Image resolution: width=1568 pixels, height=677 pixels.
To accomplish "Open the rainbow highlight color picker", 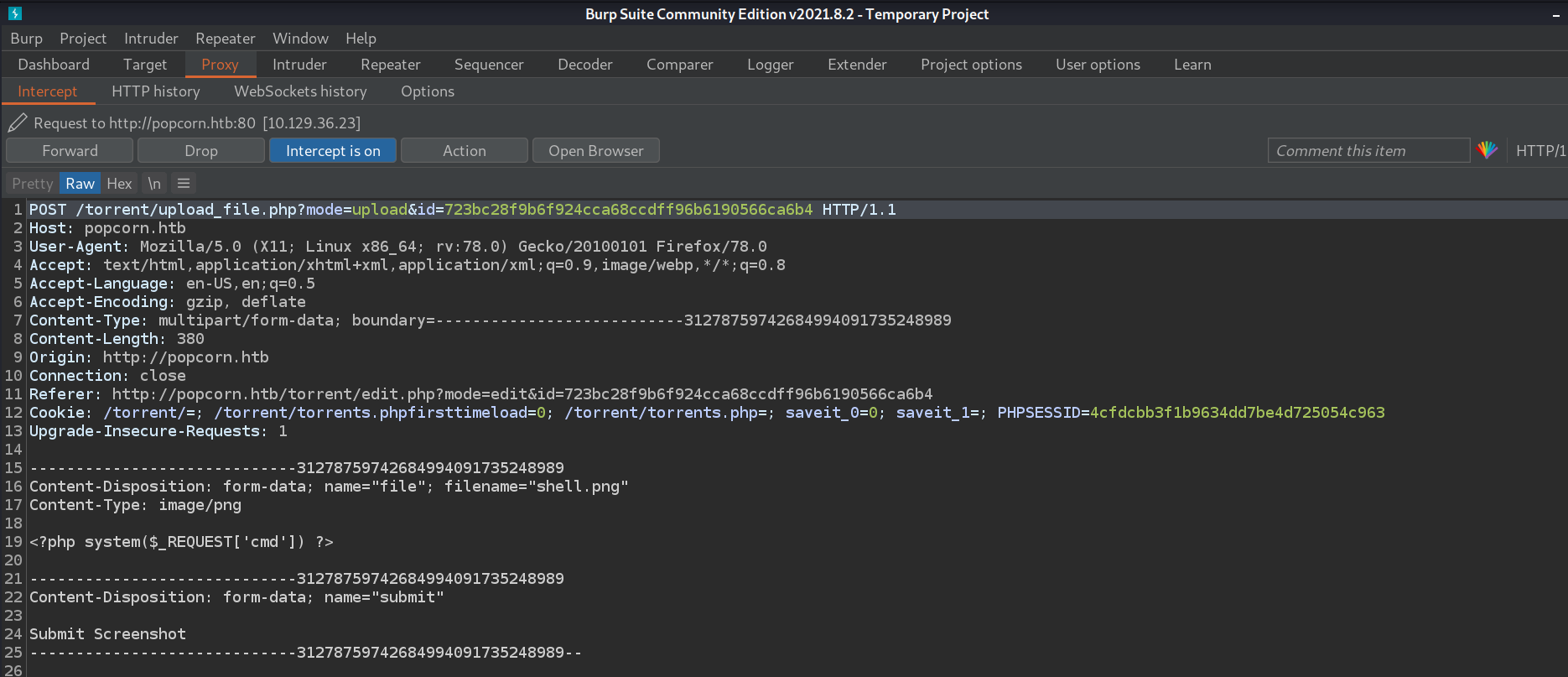I will [x=1488, y=150].
